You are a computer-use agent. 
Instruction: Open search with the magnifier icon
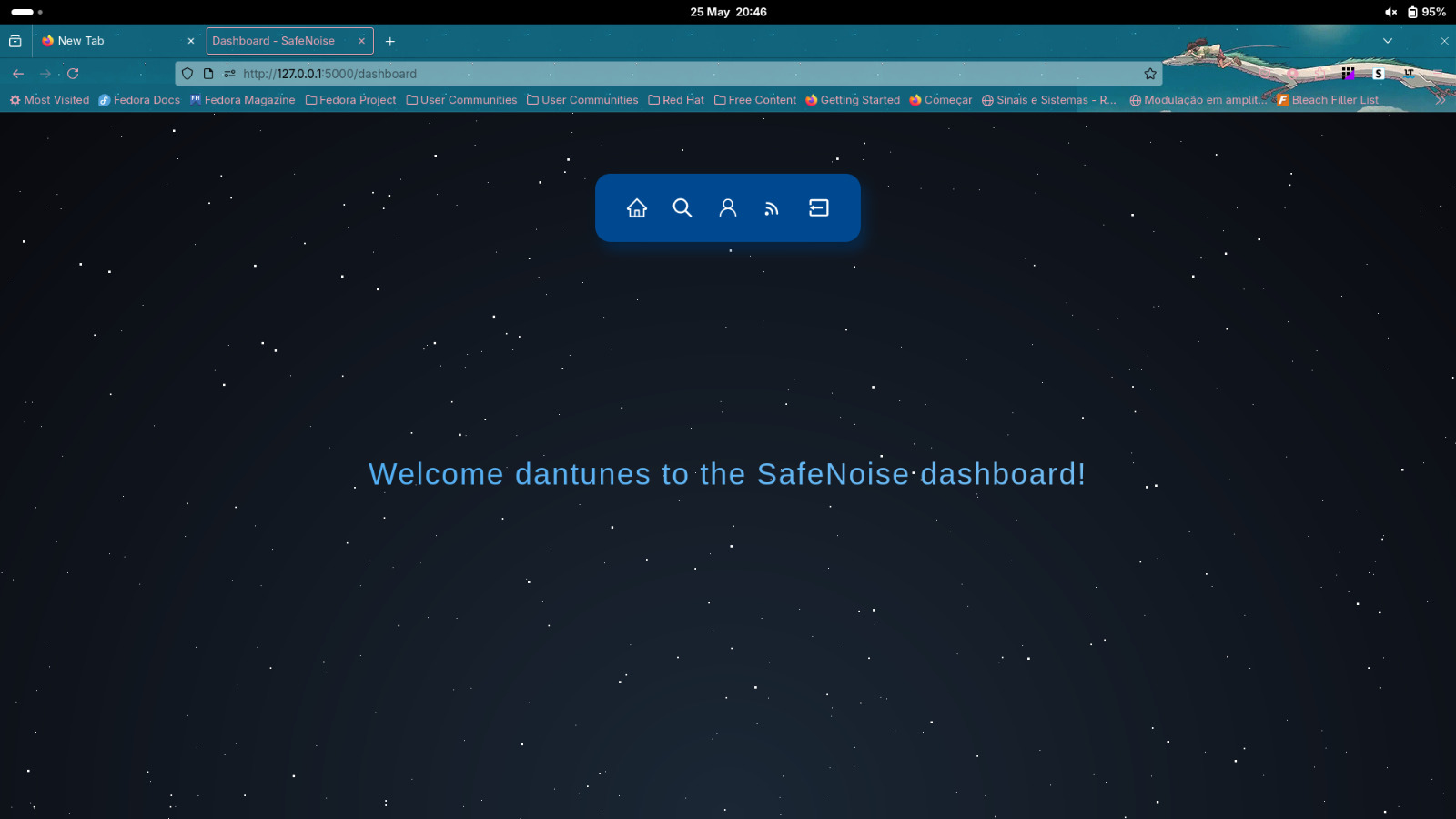[682, 207]
